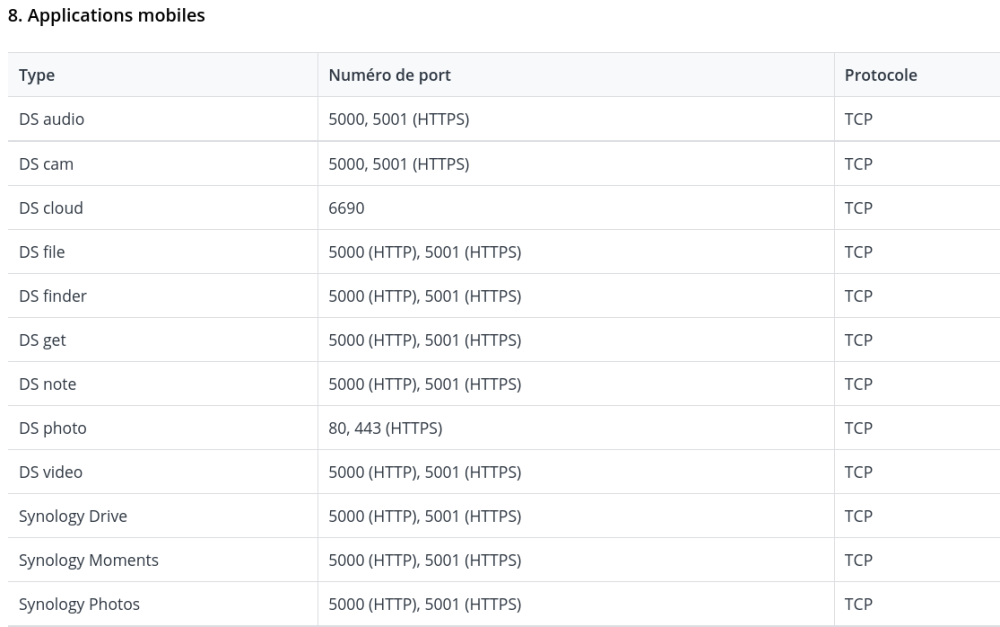Image resolution: width=1000 pixels, height=627 pixels.
Task: Select the "DS photo" type cell
Action: (52, 428)
